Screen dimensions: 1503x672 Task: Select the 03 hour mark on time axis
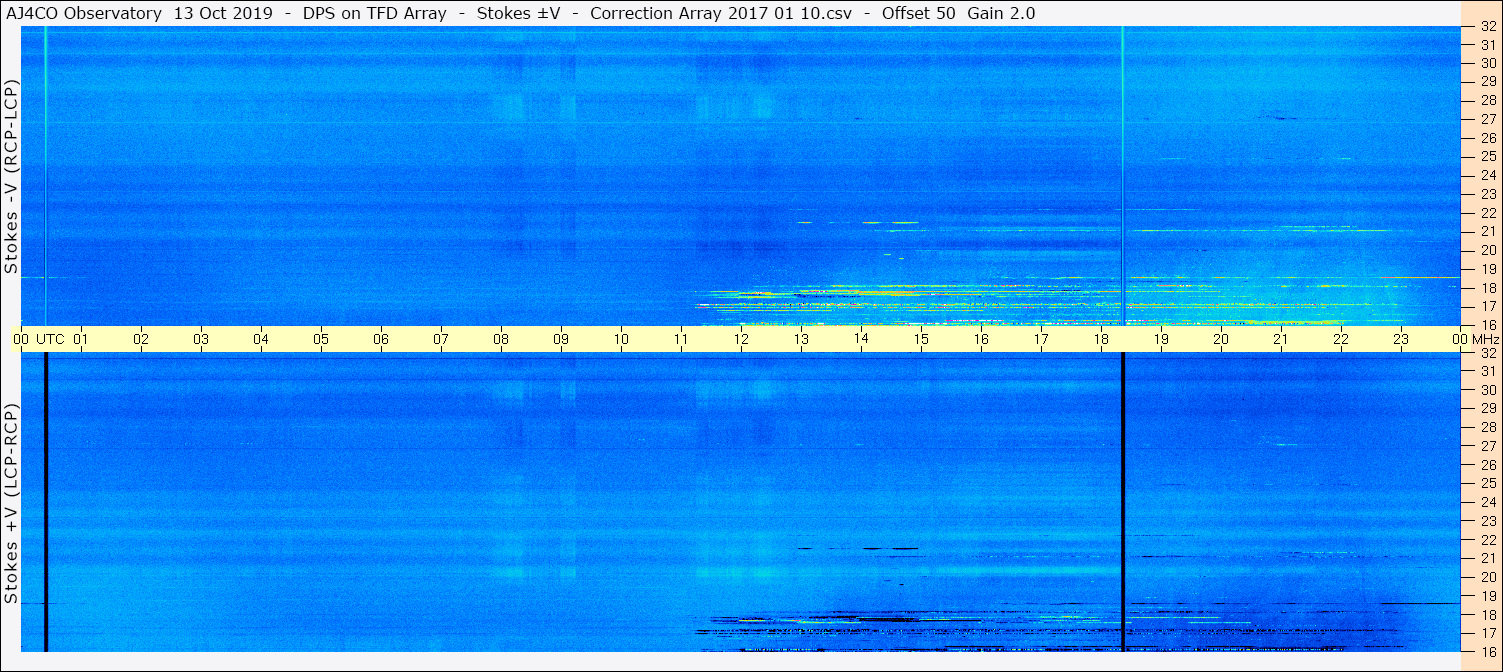tap(201, 339)
